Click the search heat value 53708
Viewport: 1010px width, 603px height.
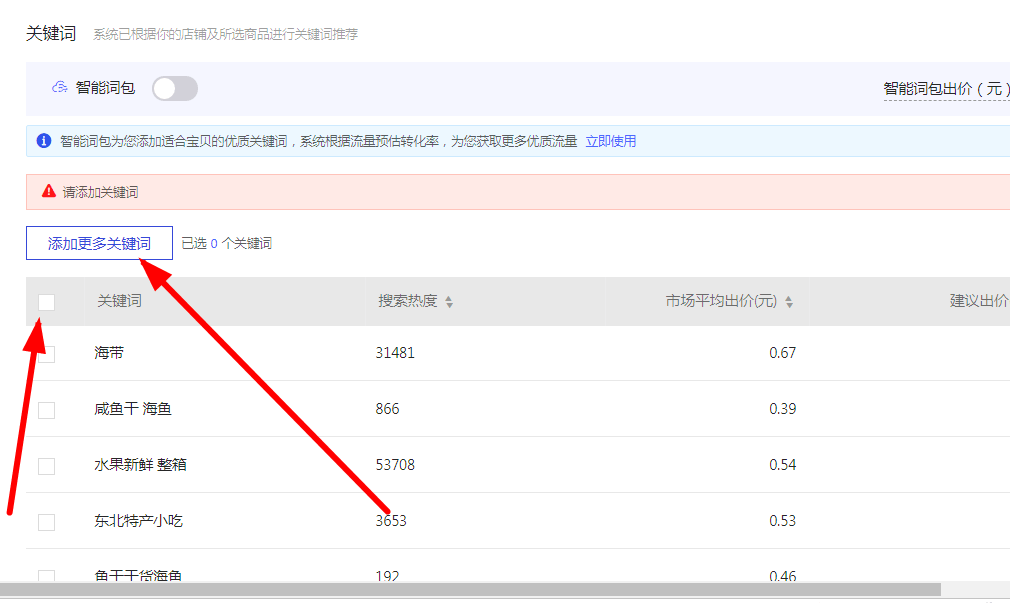(x=395, y=465)
